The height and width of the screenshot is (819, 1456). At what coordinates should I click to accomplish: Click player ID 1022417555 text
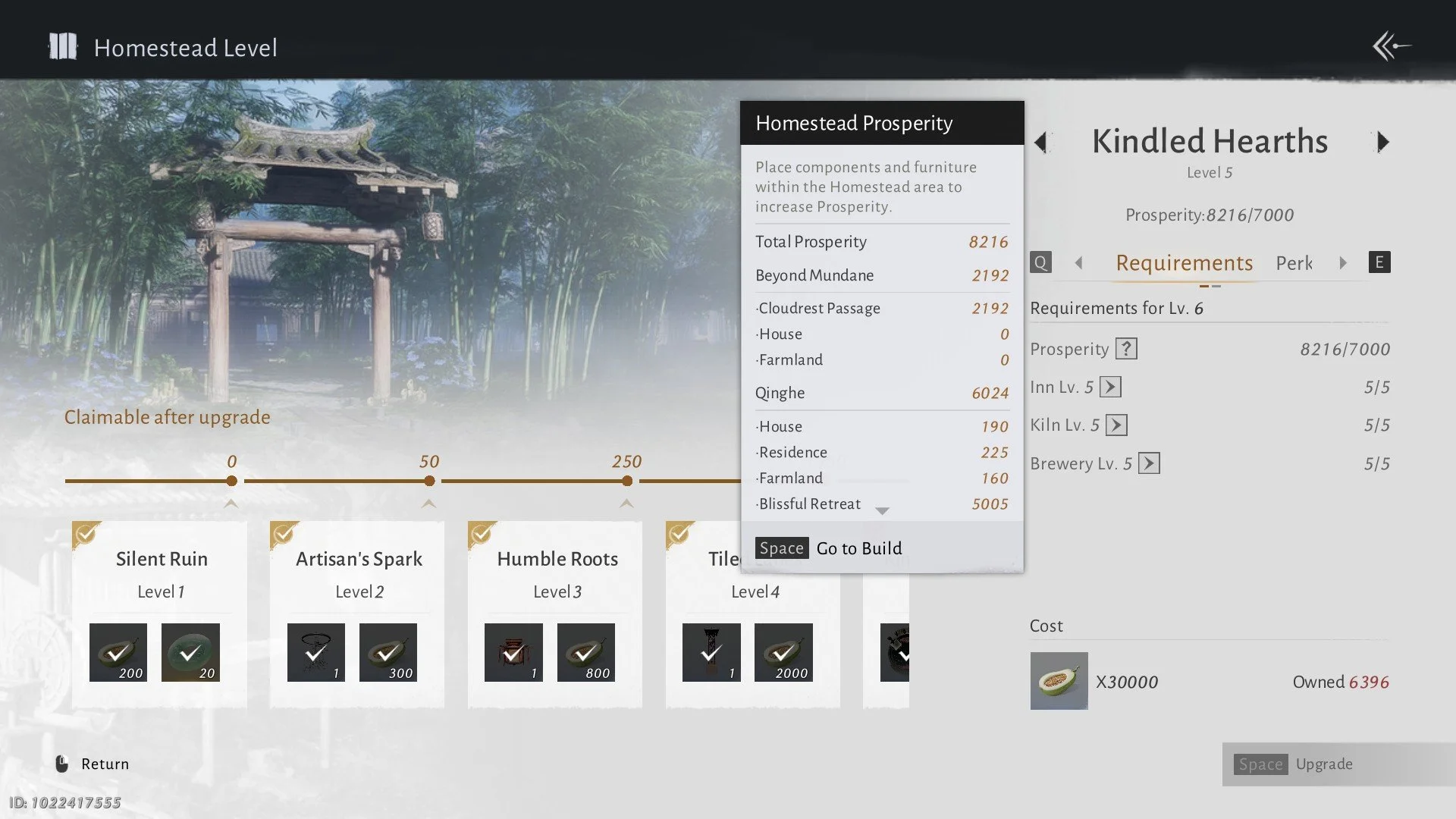[x=65, y=802]
